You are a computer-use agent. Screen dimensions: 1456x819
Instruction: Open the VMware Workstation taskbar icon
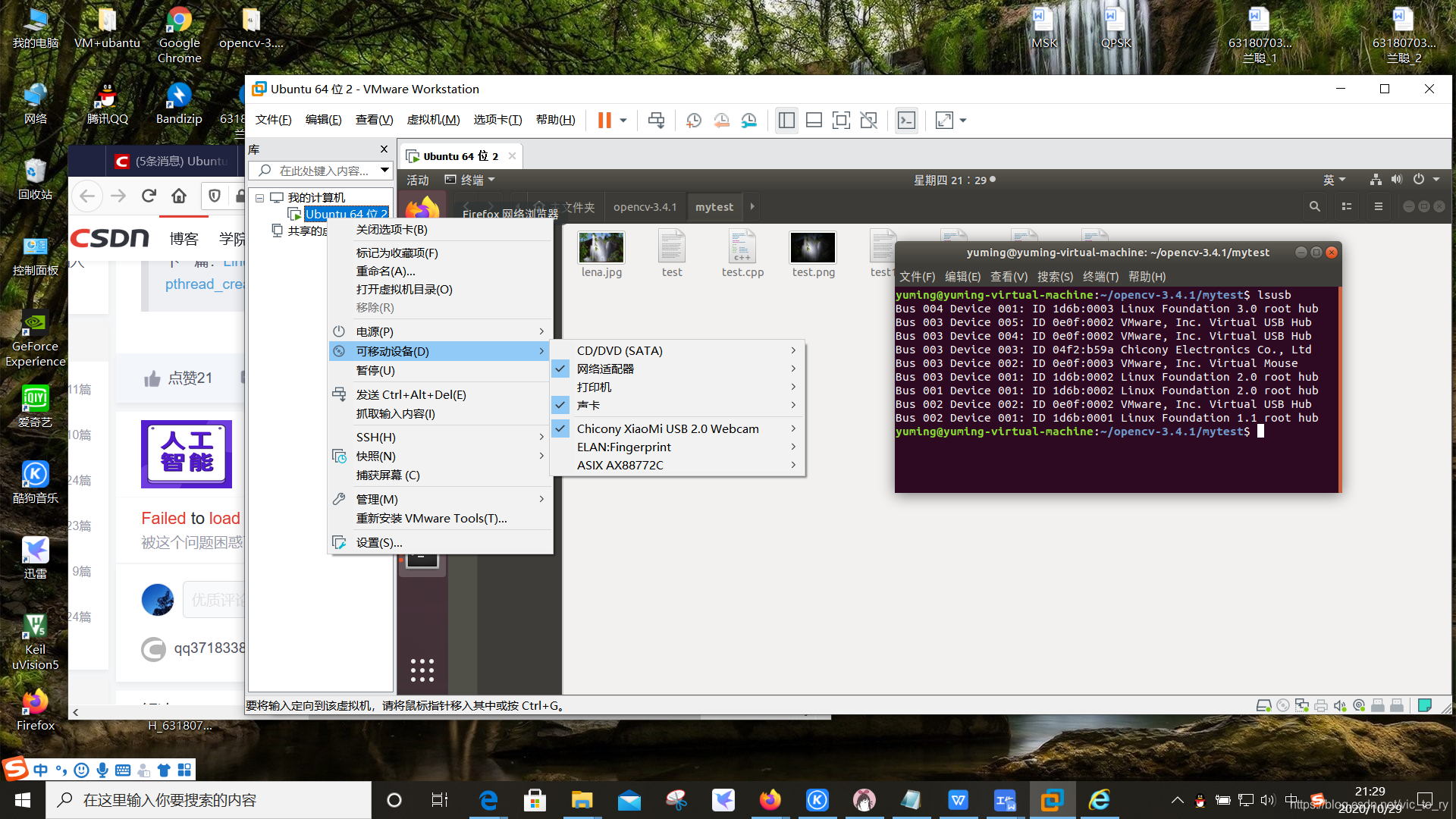point(1052,800)
